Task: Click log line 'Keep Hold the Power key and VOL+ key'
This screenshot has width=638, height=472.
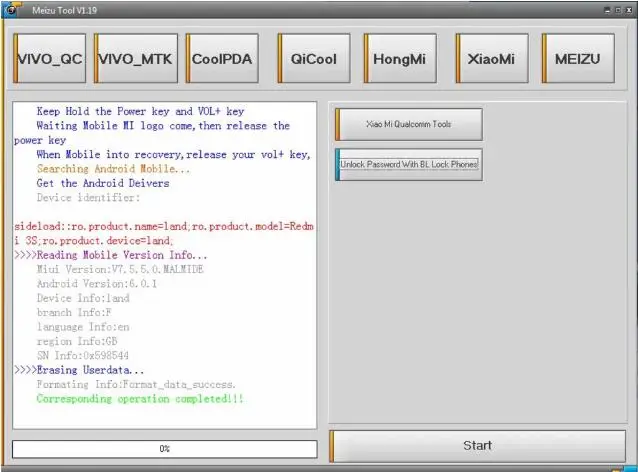Action: [x=140, y=111]
